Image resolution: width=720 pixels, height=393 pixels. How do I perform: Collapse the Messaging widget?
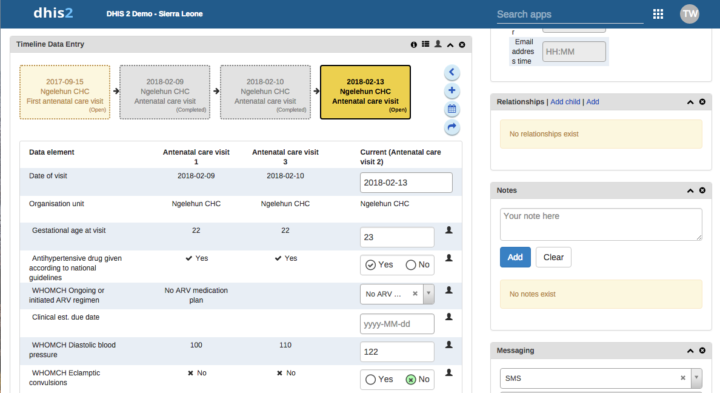(x=690, y=351)
